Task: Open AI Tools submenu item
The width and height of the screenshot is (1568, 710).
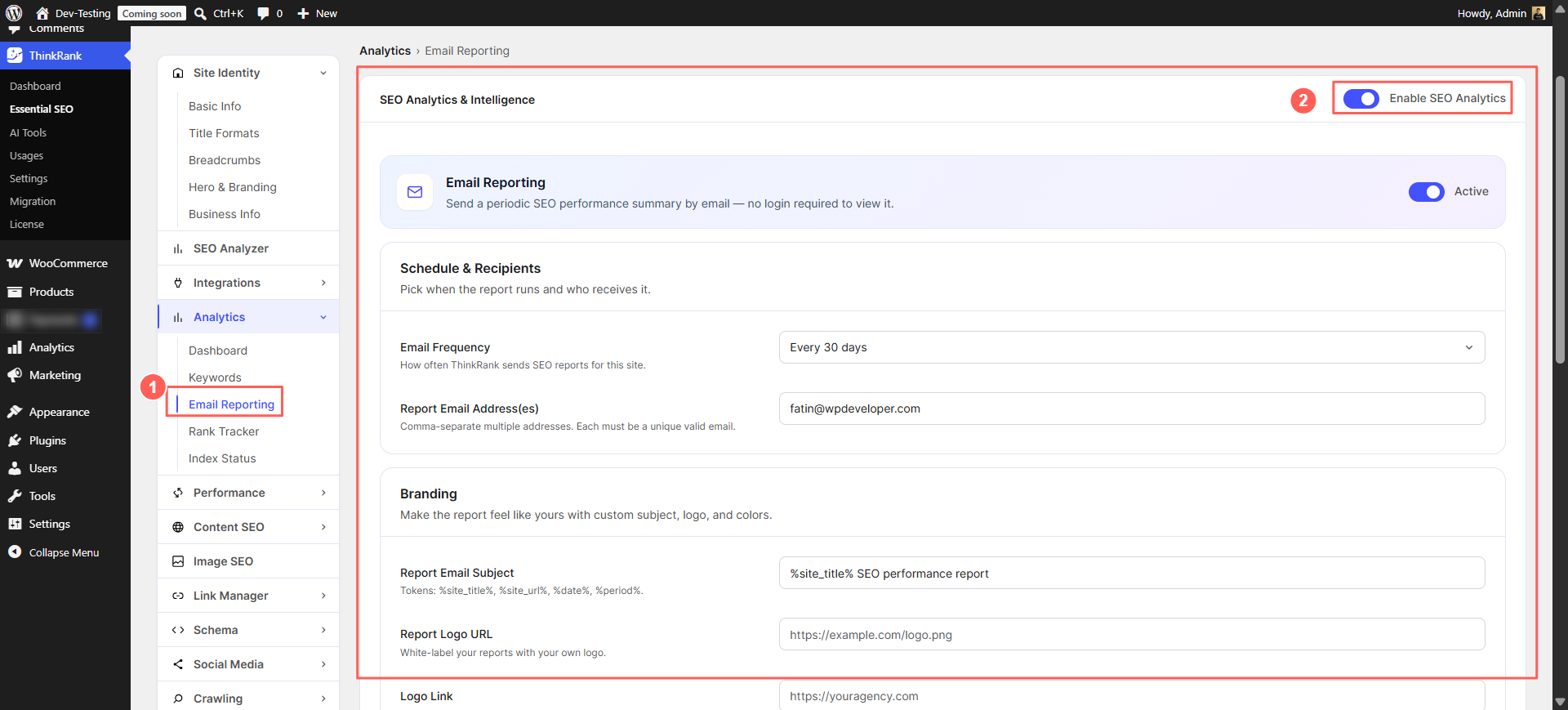Action: click(x=28, y=132)
